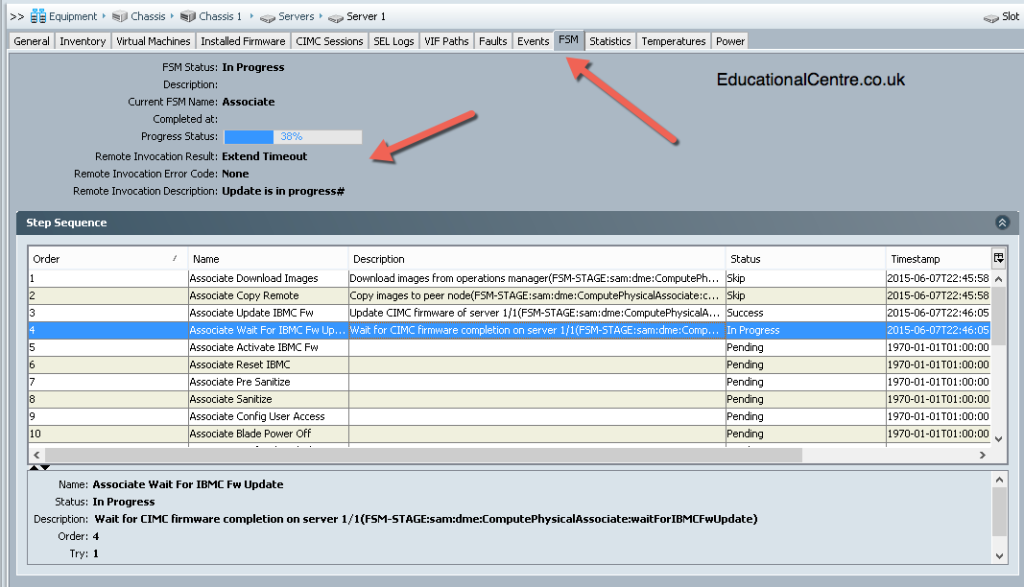Click the step table's vertical scroll-down arrow

(999, 439)
